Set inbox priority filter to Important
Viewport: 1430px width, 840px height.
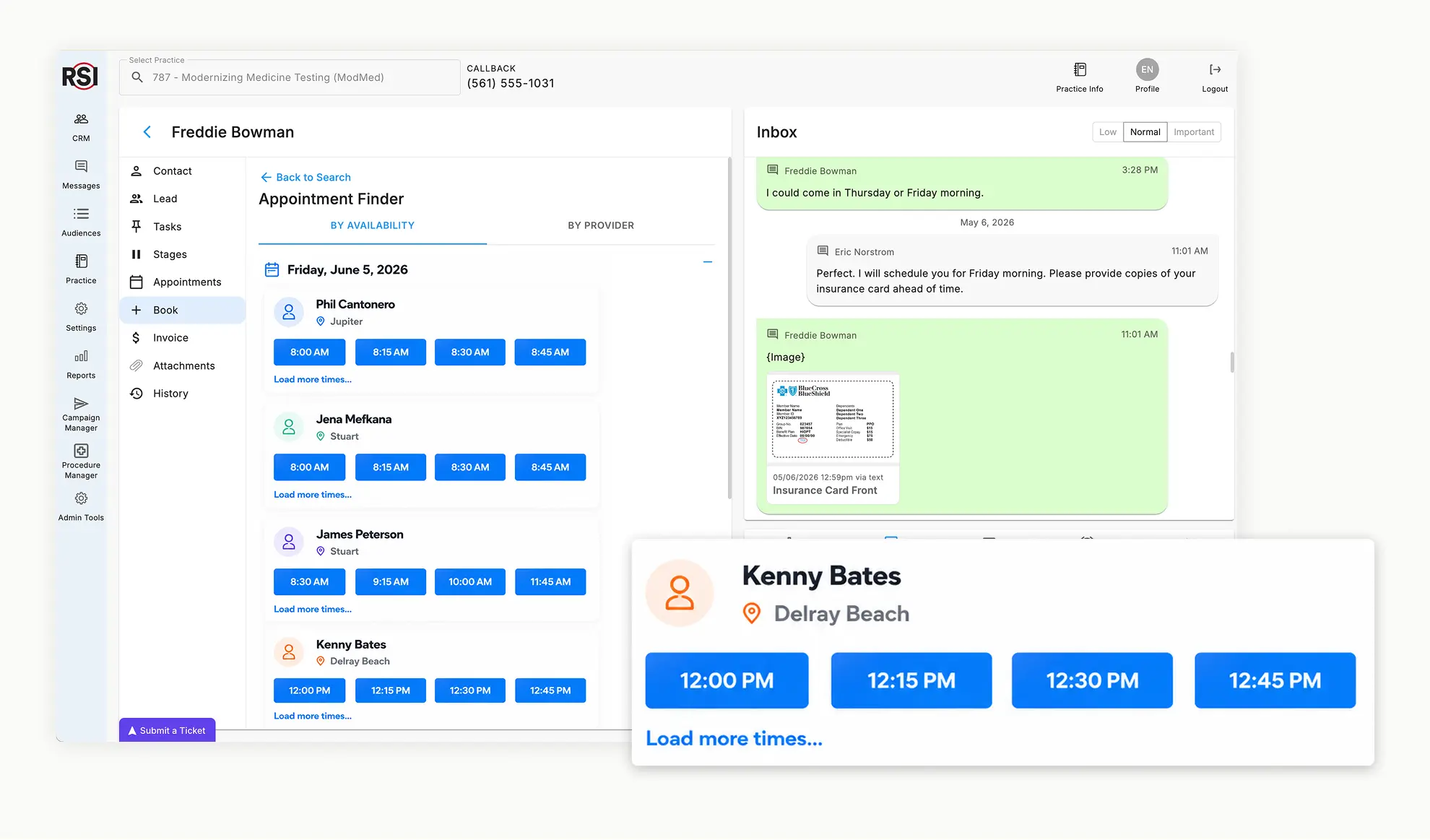coord(1194,131)
